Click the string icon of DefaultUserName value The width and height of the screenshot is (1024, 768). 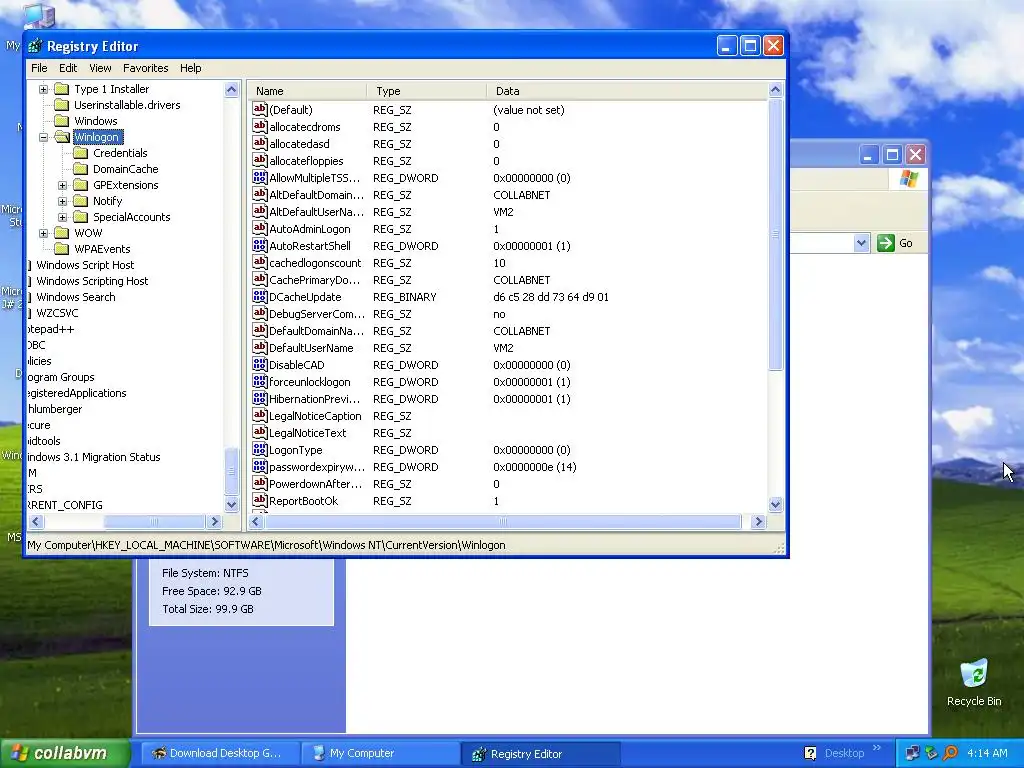pyautogui.click(x=260, y=347)
